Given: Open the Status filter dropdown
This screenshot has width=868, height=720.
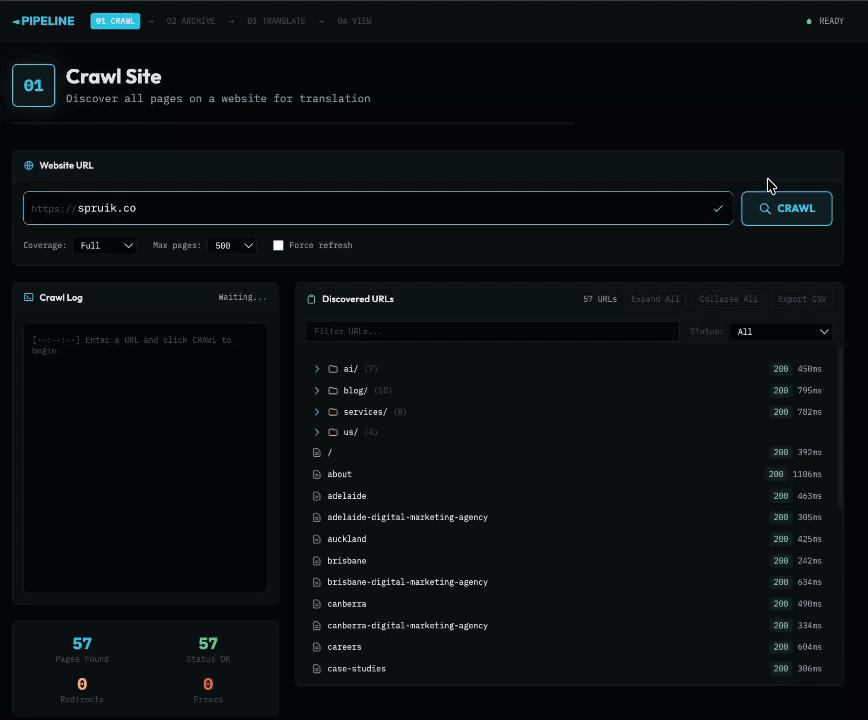Looking at the screenshot, I should 781,331.
